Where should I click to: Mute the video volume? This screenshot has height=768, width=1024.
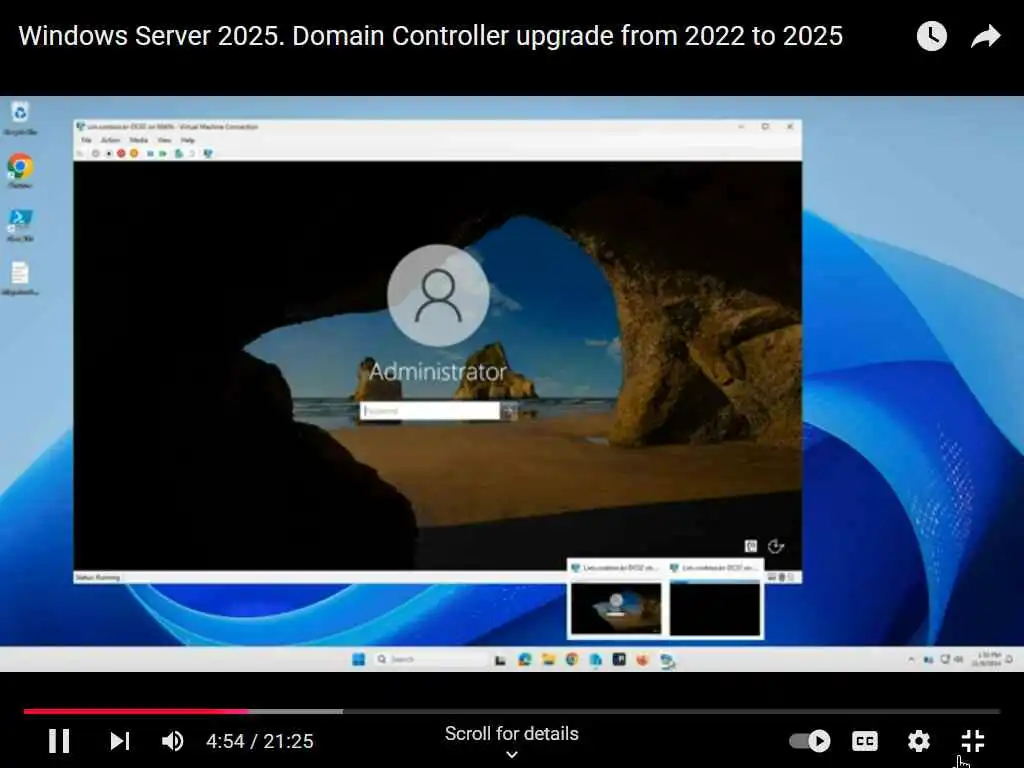coord(172,741)
